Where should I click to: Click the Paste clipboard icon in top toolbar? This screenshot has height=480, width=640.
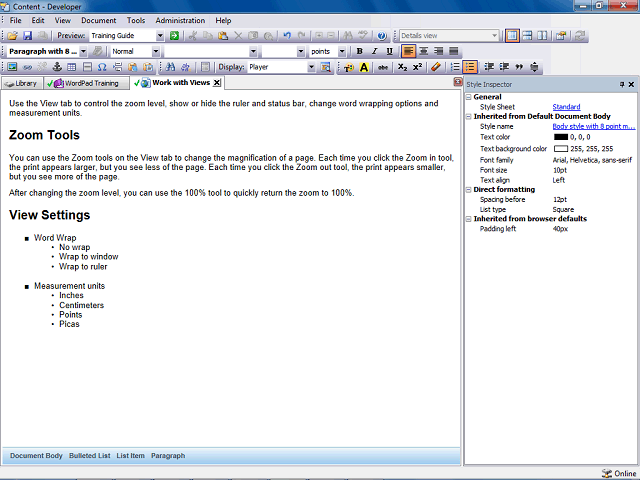point(223,36)
